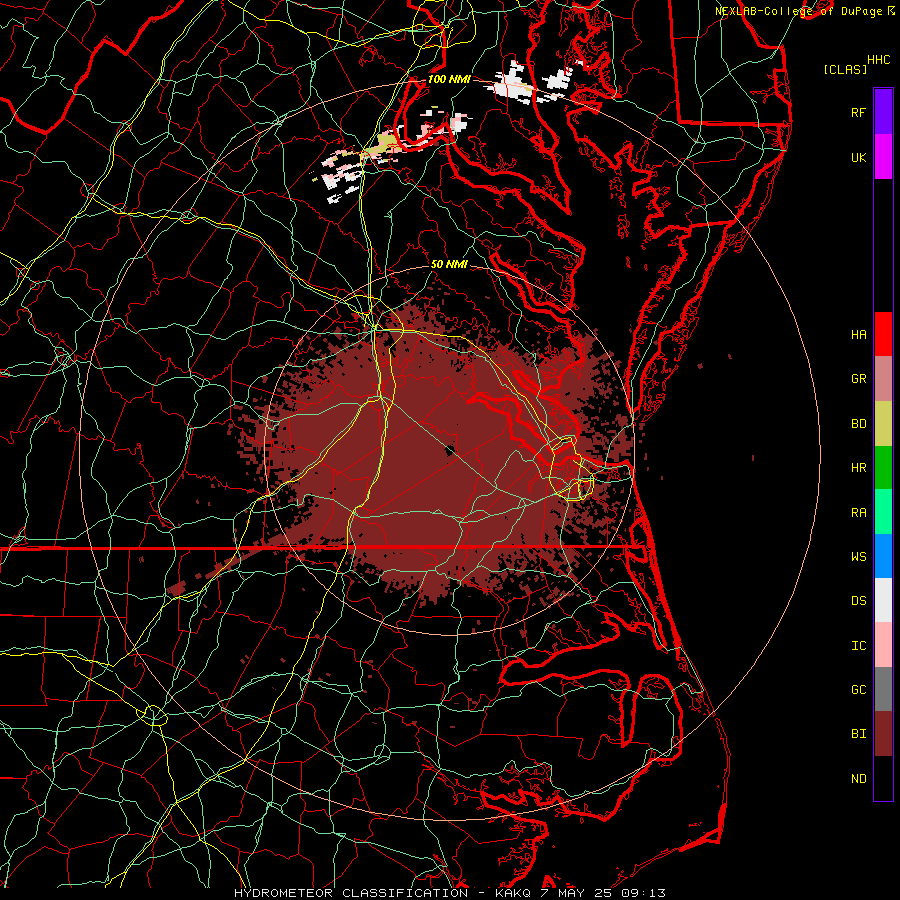Click the 'IC' legend label
900x900 pixels.
coord(858,646)
